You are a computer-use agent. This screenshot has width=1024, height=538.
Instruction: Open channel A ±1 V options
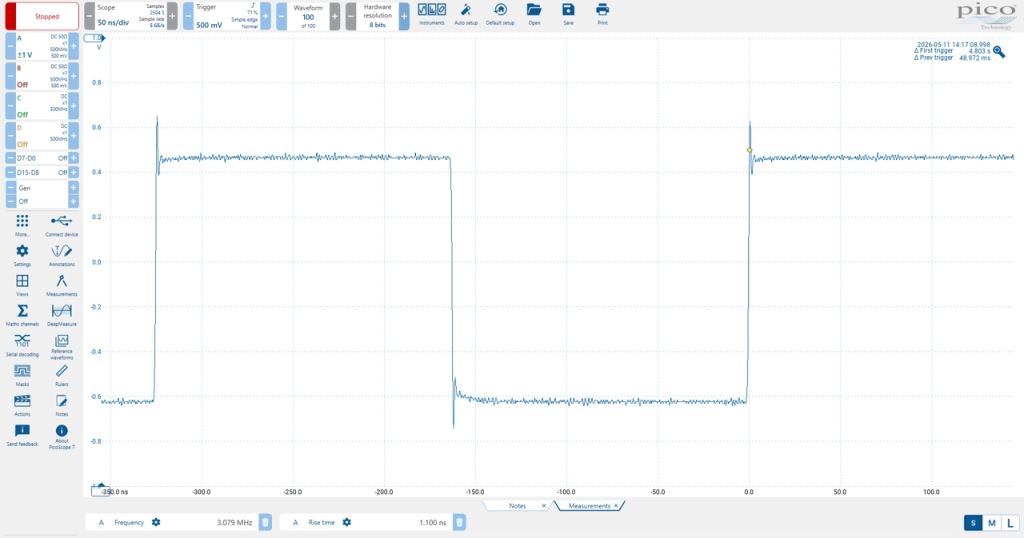[42, 46]
